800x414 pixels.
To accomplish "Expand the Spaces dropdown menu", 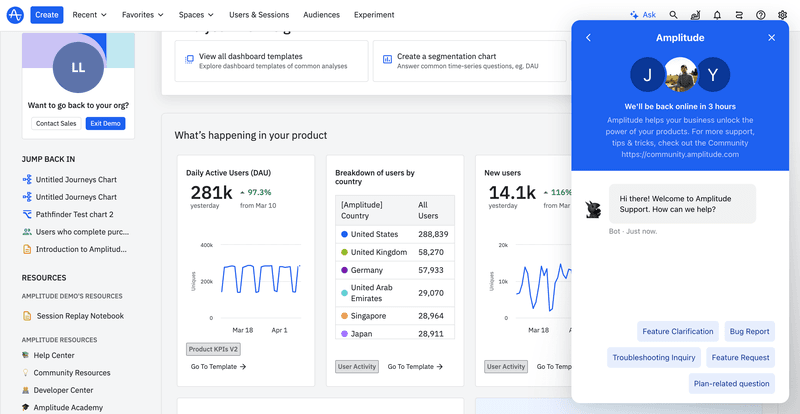I will 196,15.
